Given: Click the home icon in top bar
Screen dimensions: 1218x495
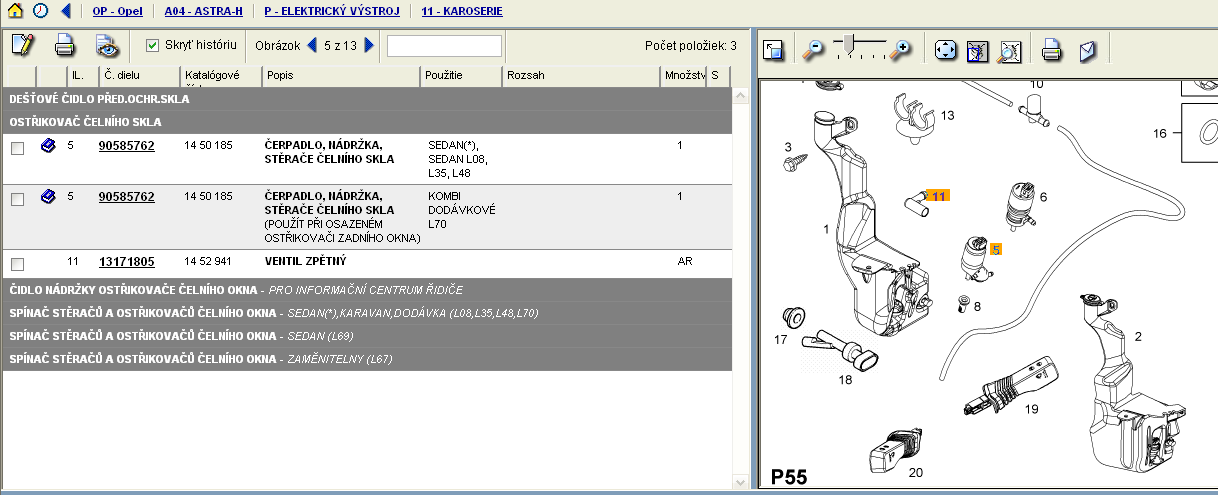Looking at the screenshot, I should 15,11.
